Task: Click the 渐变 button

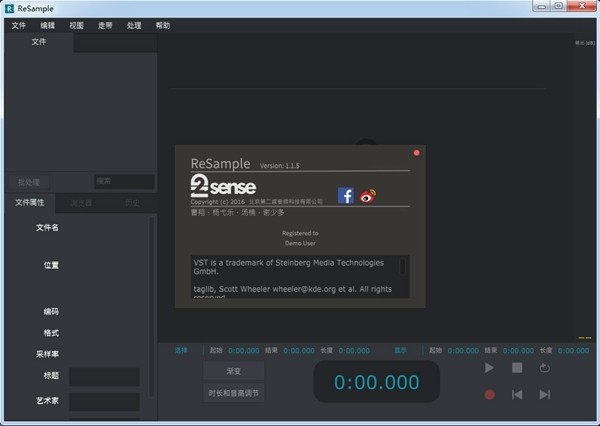Action: click(x=234, y=370)
